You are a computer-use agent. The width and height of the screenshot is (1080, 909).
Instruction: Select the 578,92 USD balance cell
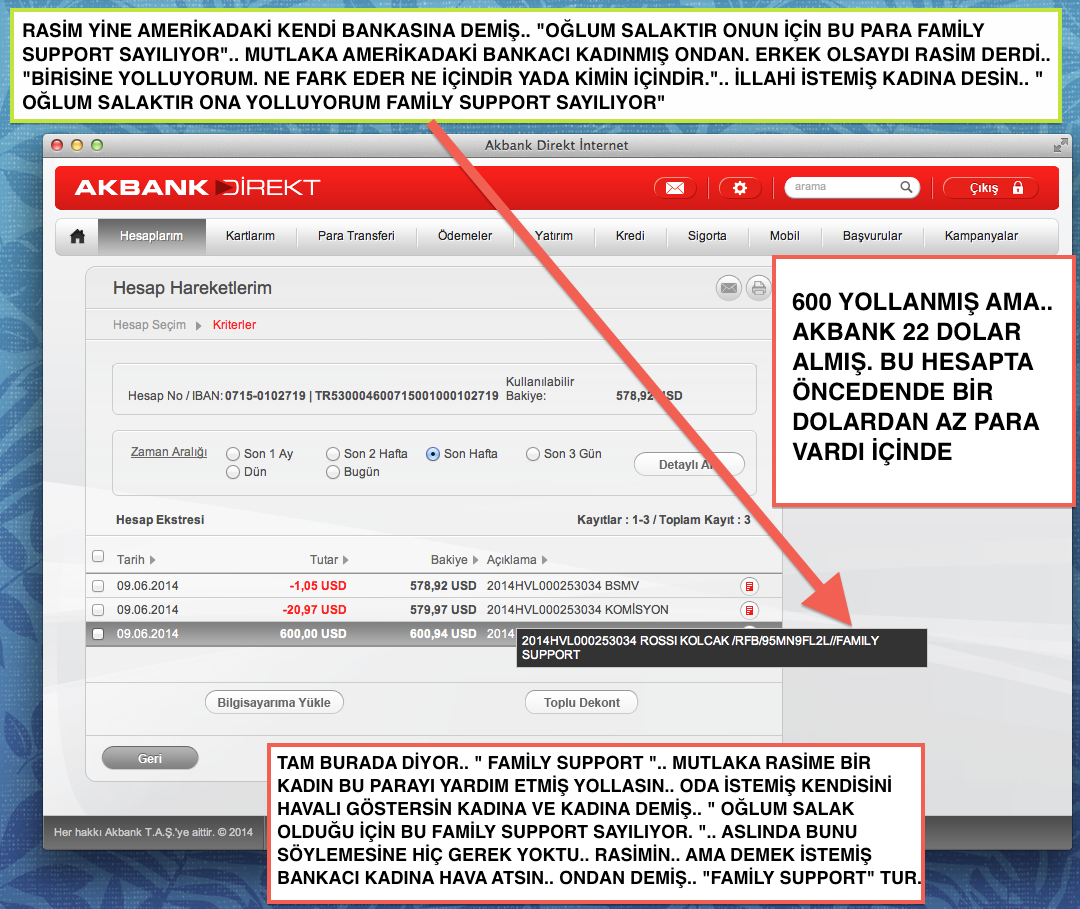point(443,586)
